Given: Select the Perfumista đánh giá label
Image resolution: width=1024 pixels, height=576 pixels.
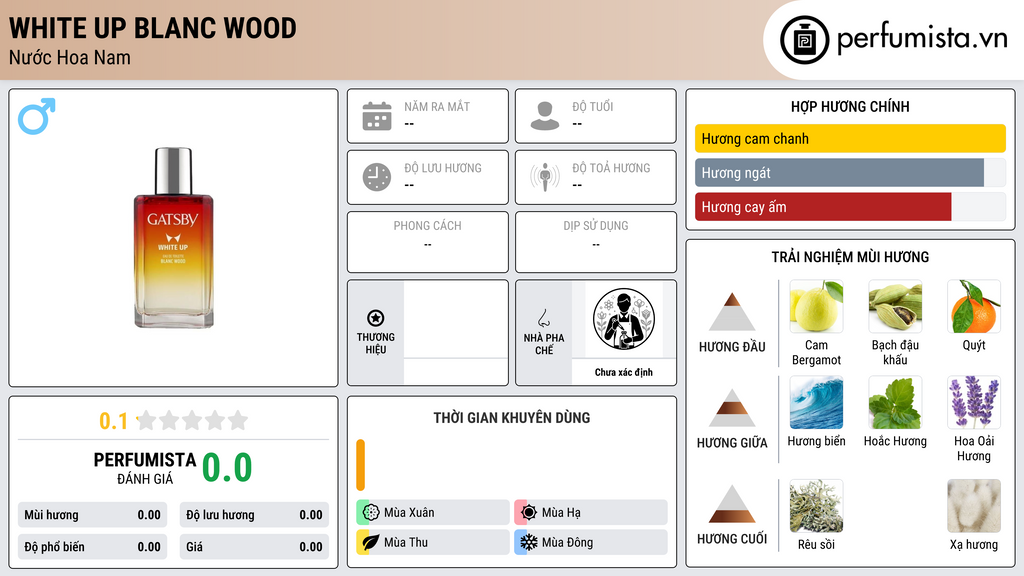Looking at the screenshot, I should pos(145,468).
